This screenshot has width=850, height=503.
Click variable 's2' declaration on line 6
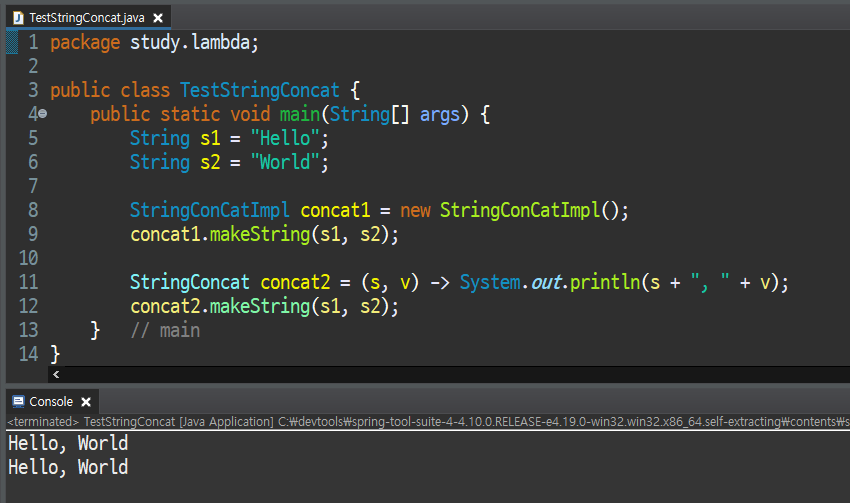coord(210,162)
